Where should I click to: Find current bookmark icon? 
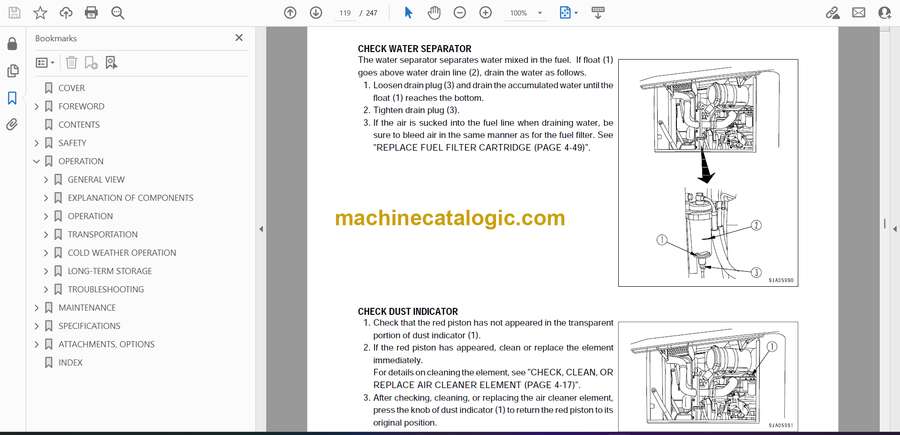pos(111,63)
